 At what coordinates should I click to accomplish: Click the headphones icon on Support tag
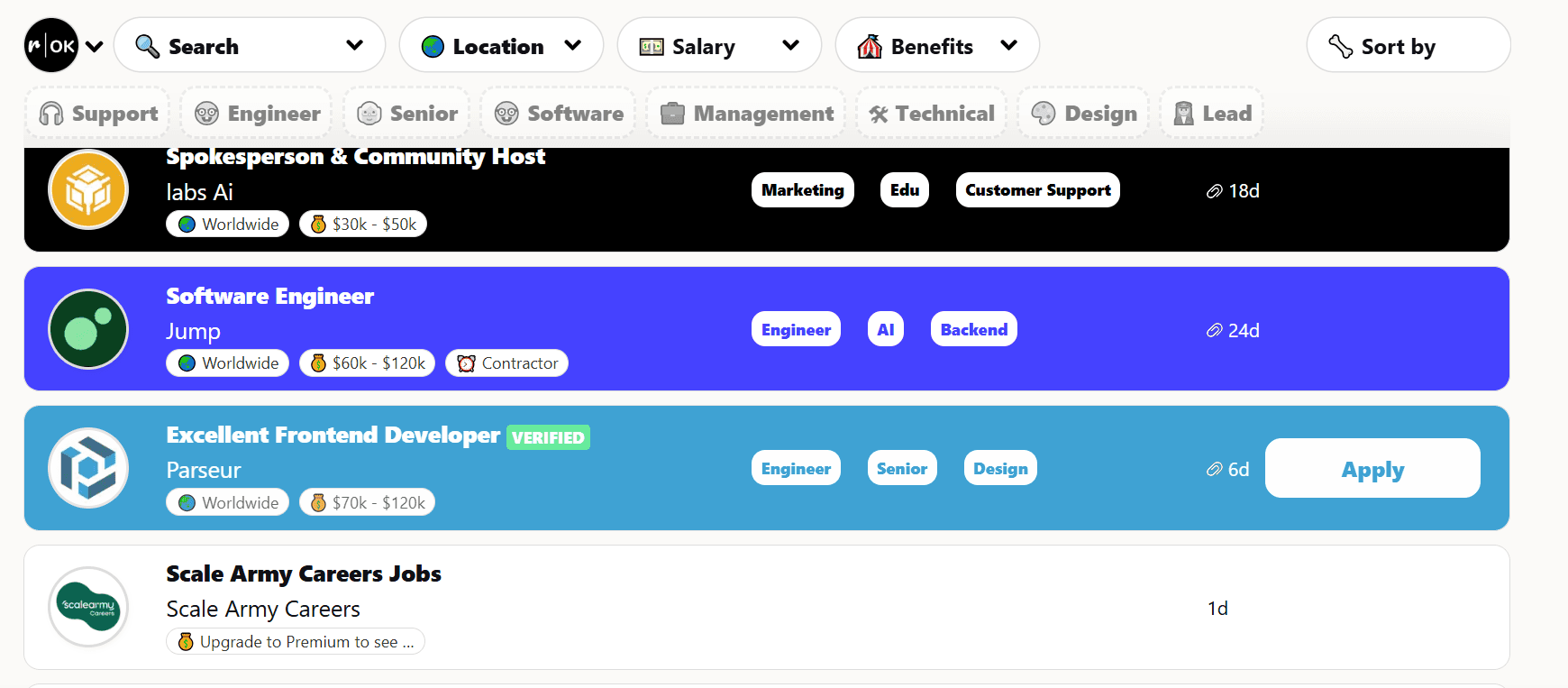pos(51,114)
